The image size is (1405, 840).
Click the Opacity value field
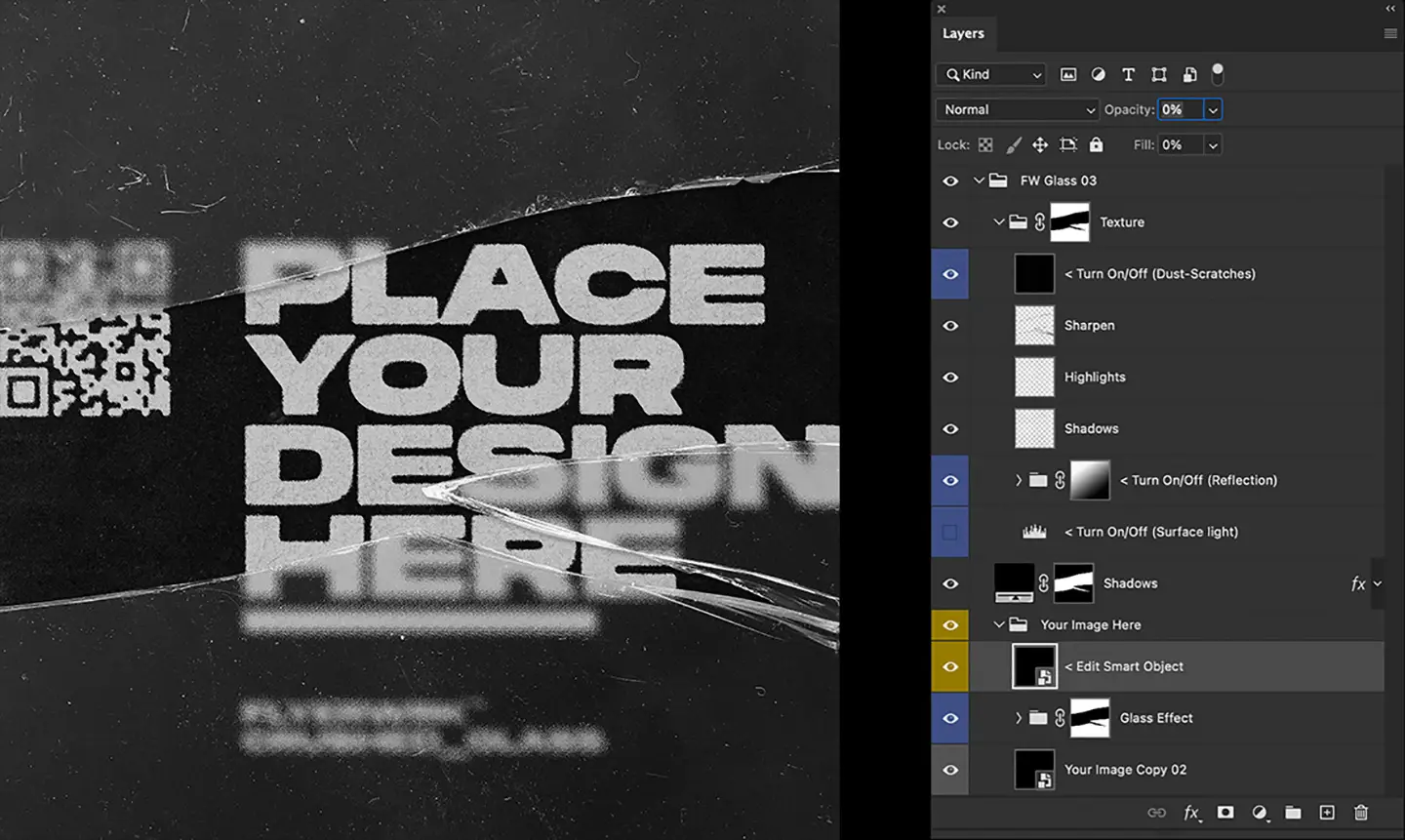(1181, 110)
